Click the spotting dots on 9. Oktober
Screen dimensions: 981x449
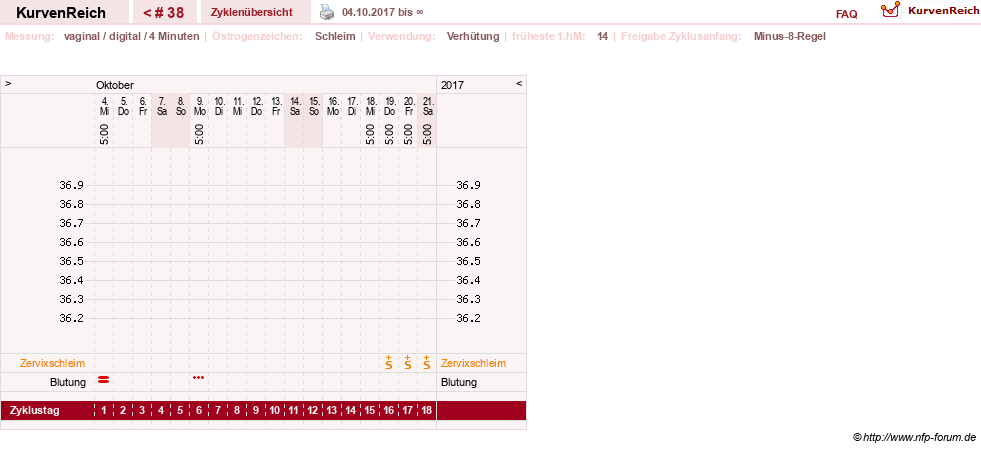click(198, 378)
